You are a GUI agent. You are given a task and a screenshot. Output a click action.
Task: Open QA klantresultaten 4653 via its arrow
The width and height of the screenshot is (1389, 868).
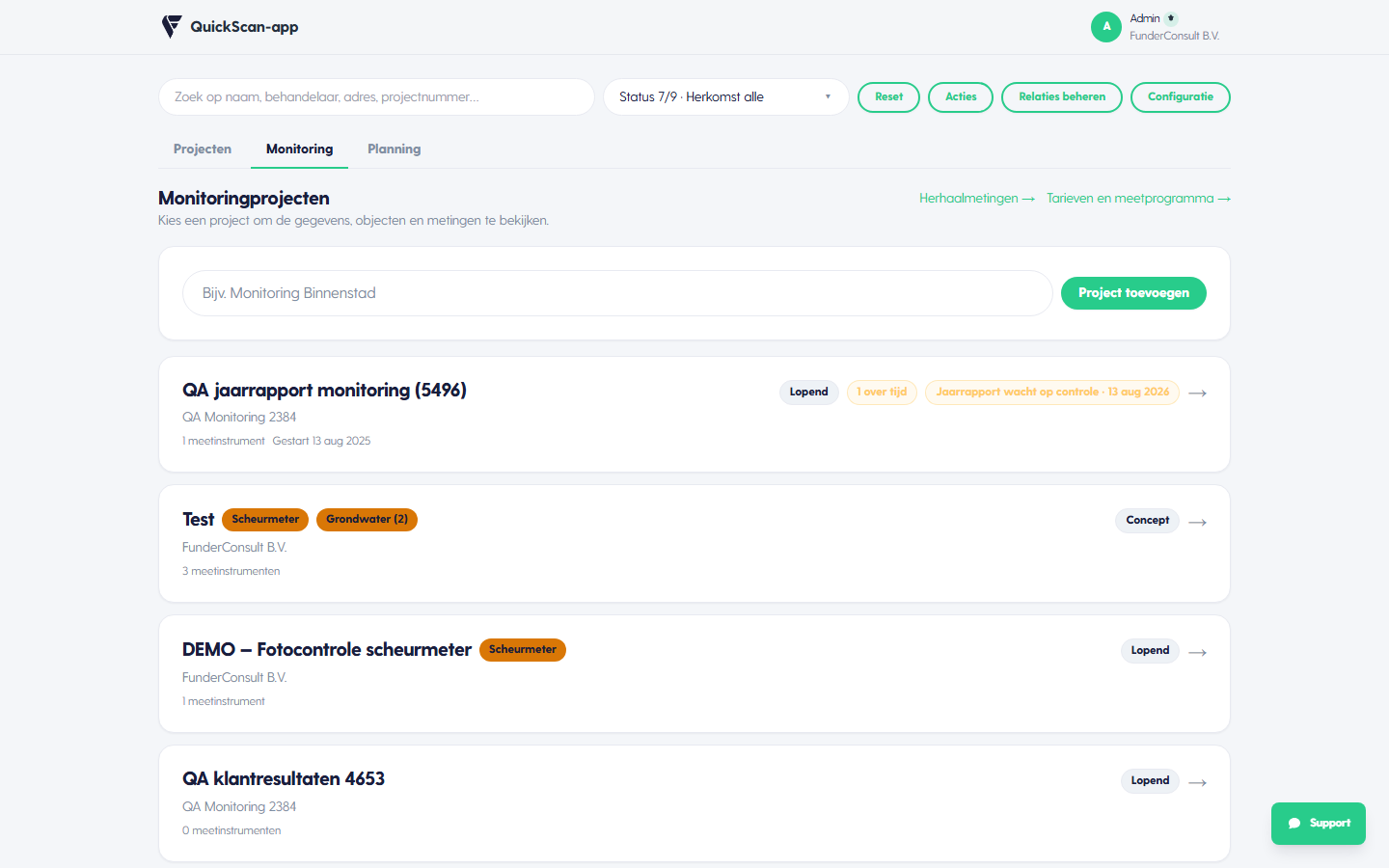(1198, 782)
